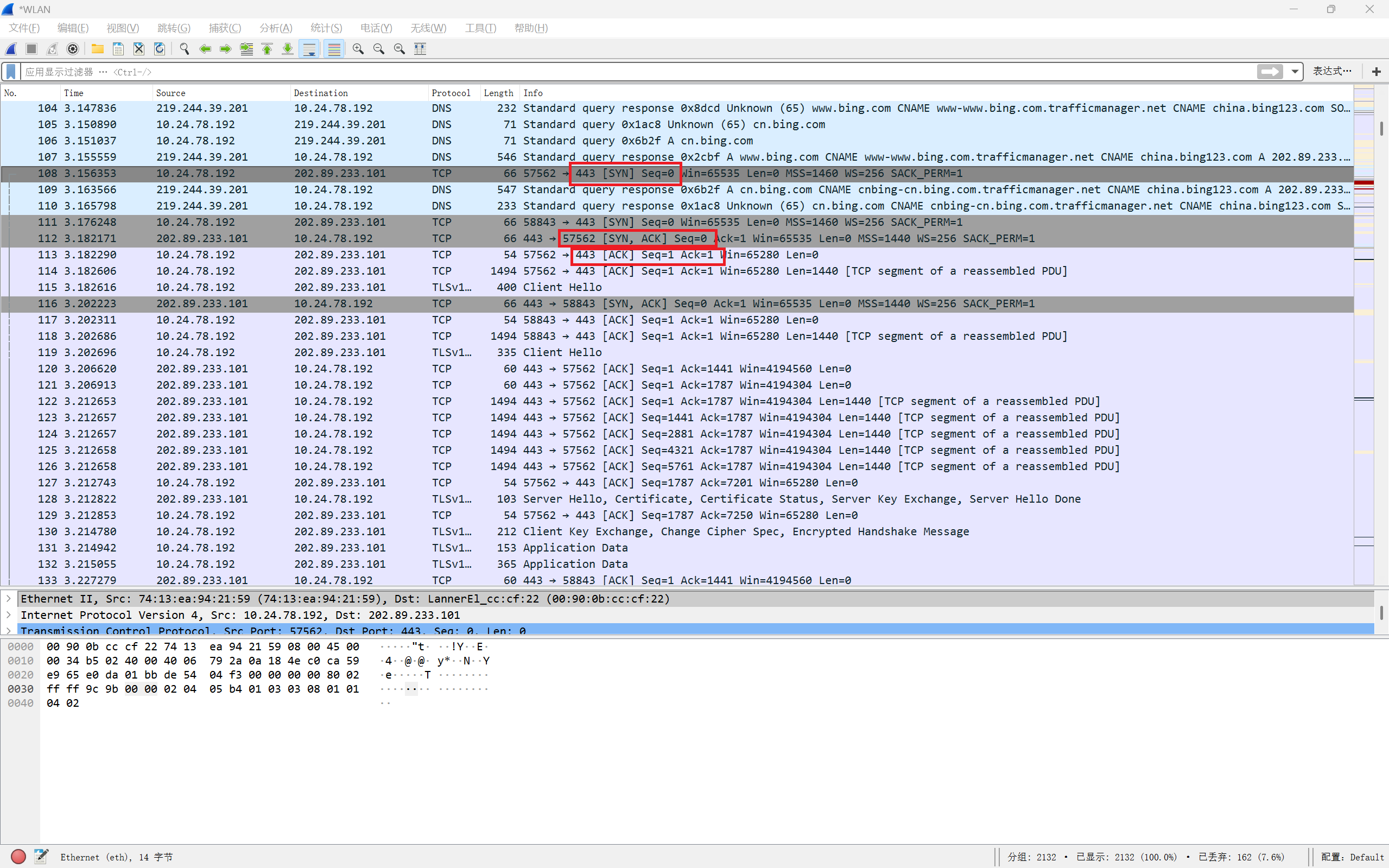
Task: Open the display filter history dropdown arrow
Action: point(1295,72)
